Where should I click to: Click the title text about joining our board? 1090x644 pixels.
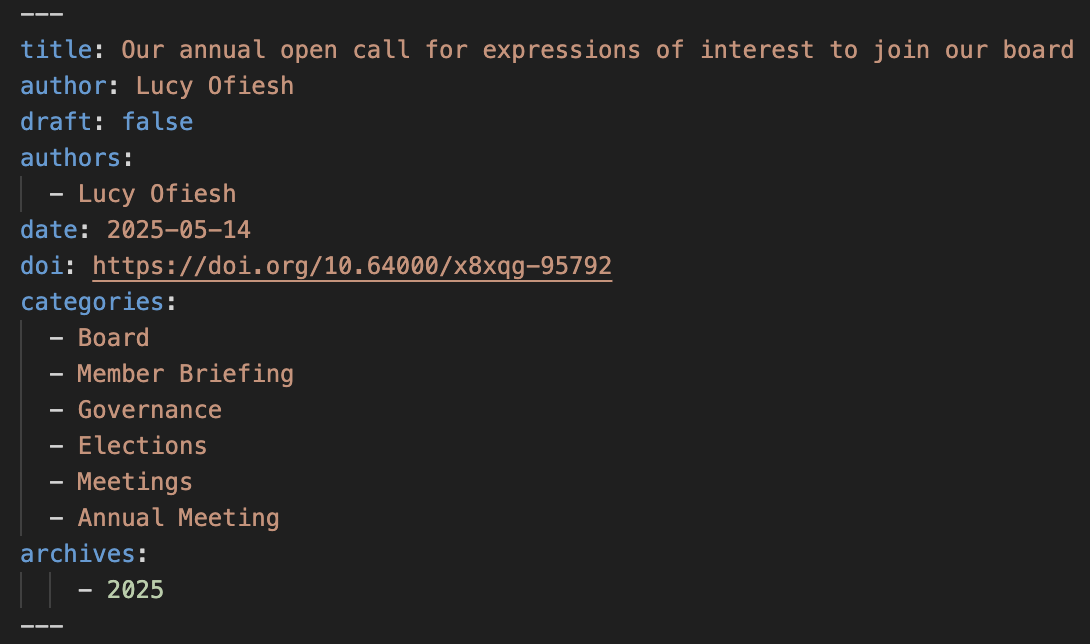[x=598, y=50]
